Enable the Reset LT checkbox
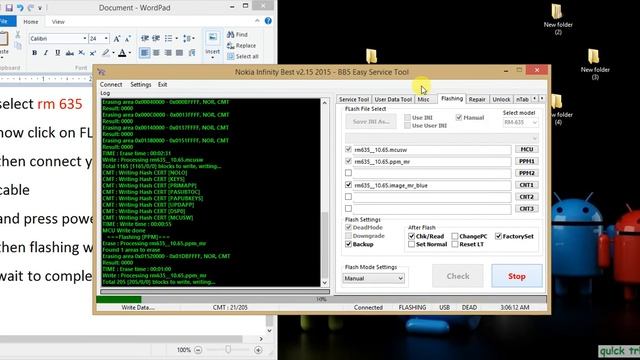The image size is (640, 360). (455, 244)
